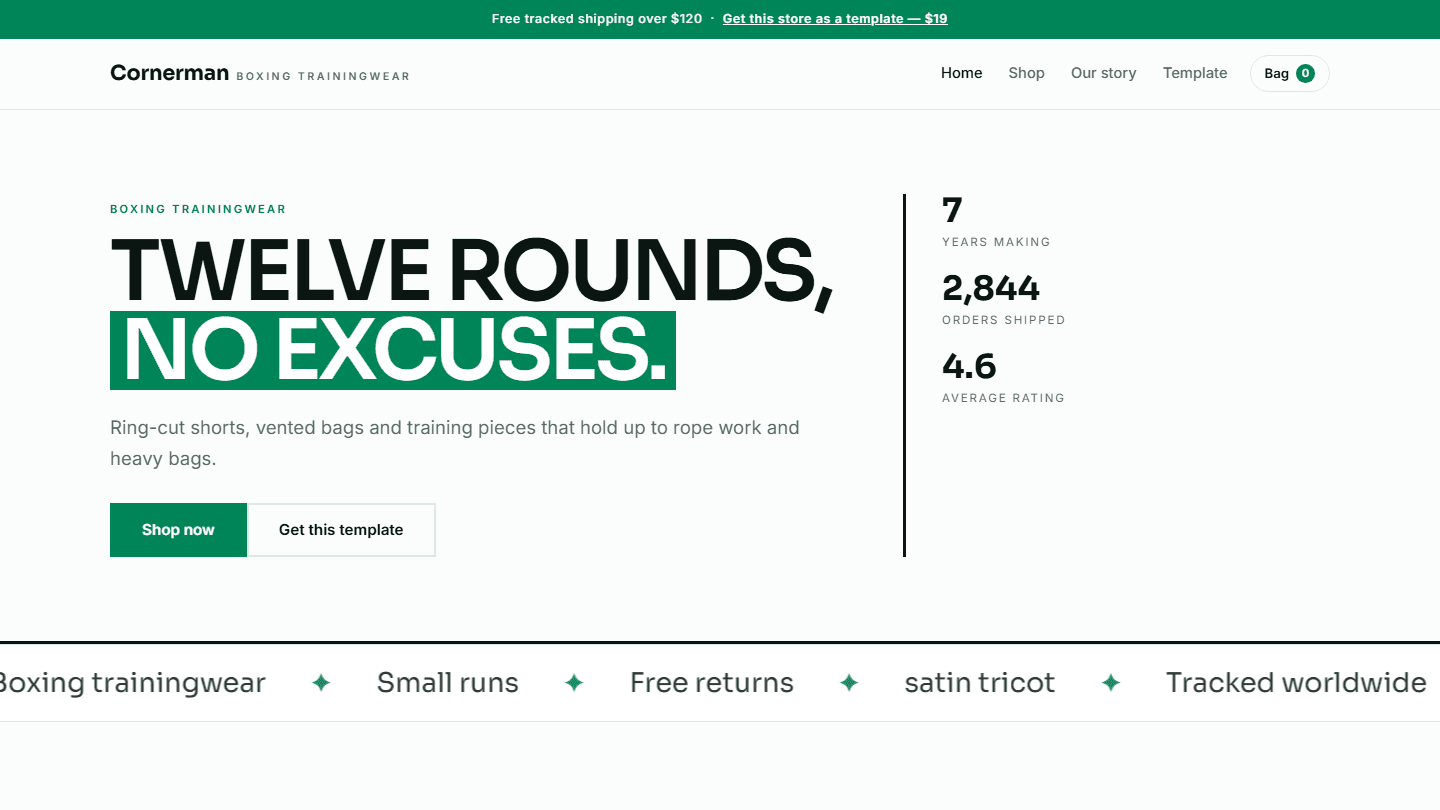Click the Shop now button

178,530
